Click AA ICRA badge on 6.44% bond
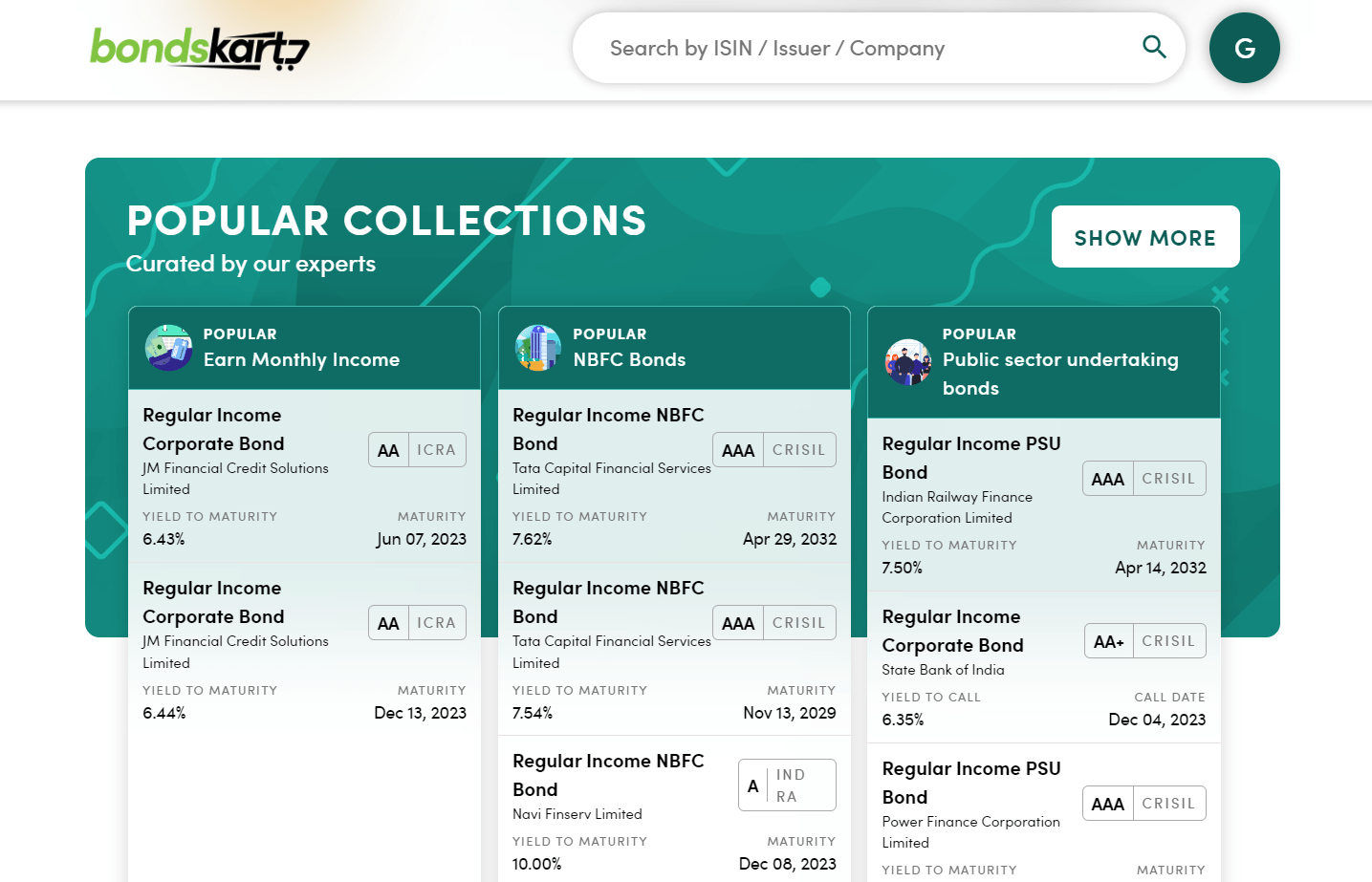 (x=418, y=623)
